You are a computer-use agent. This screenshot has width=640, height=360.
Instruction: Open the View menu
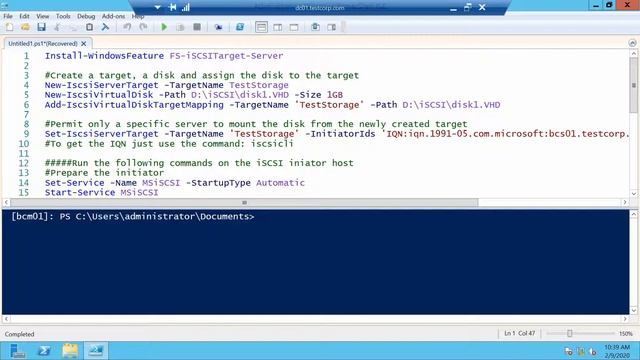tap(42, 16)
